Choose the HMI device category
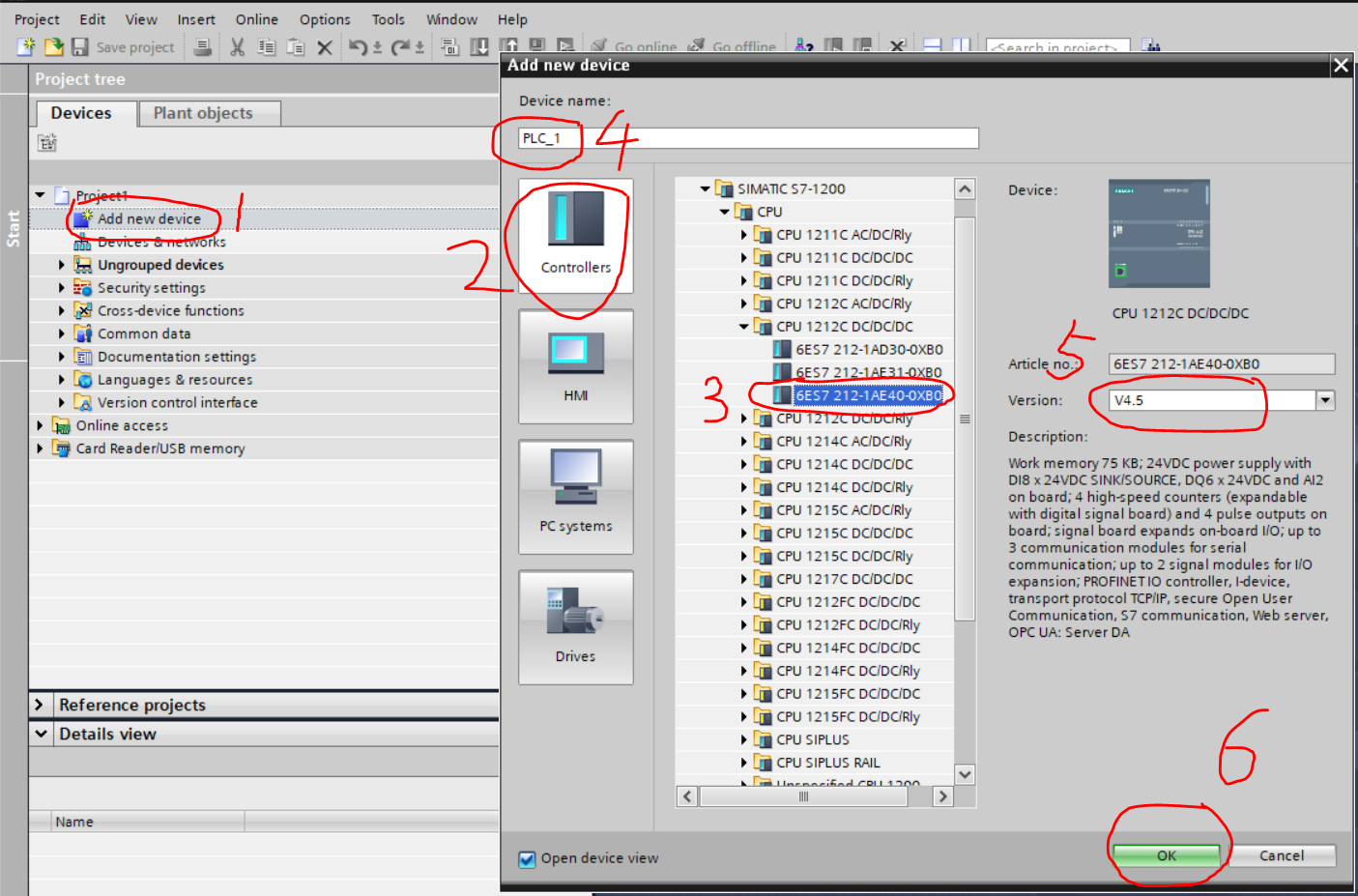1358x896 pixels. coord(576,366)
